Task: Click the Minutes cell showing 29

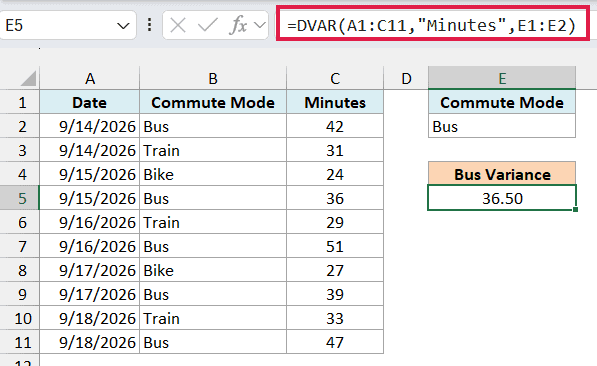Action: click(335, 222)
